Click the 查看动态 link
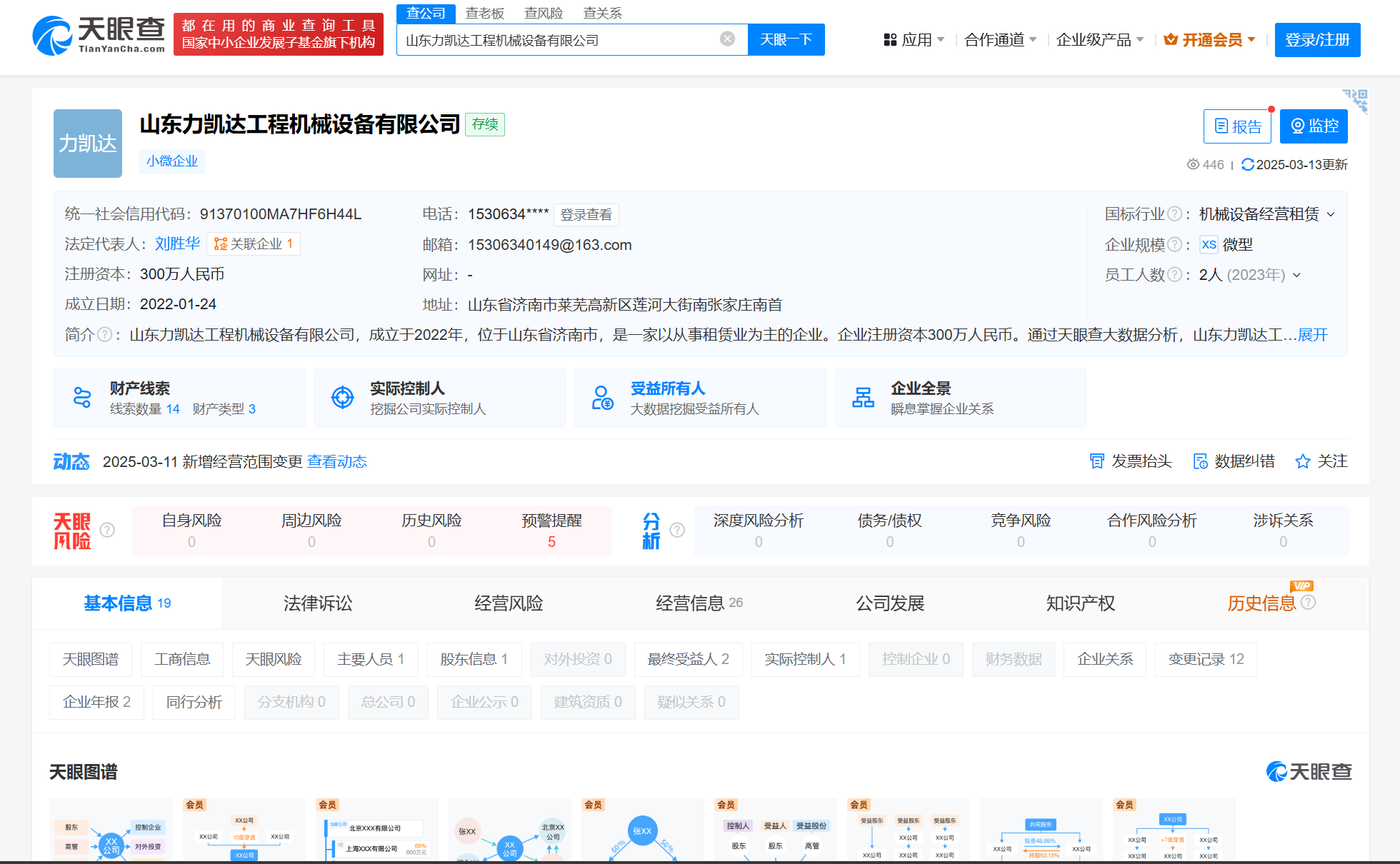The width and height of the screenshot is (1400, 864). (x=337, y=462)
